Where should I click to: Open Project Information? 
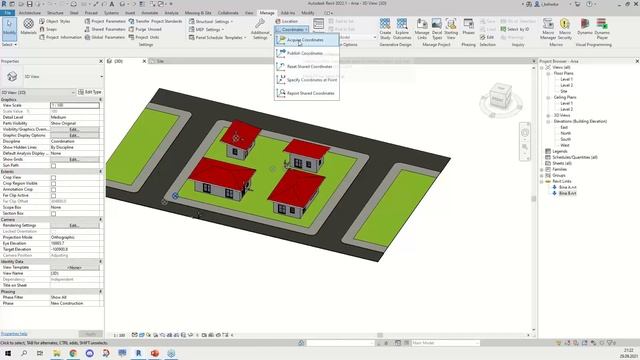point(60,37)
